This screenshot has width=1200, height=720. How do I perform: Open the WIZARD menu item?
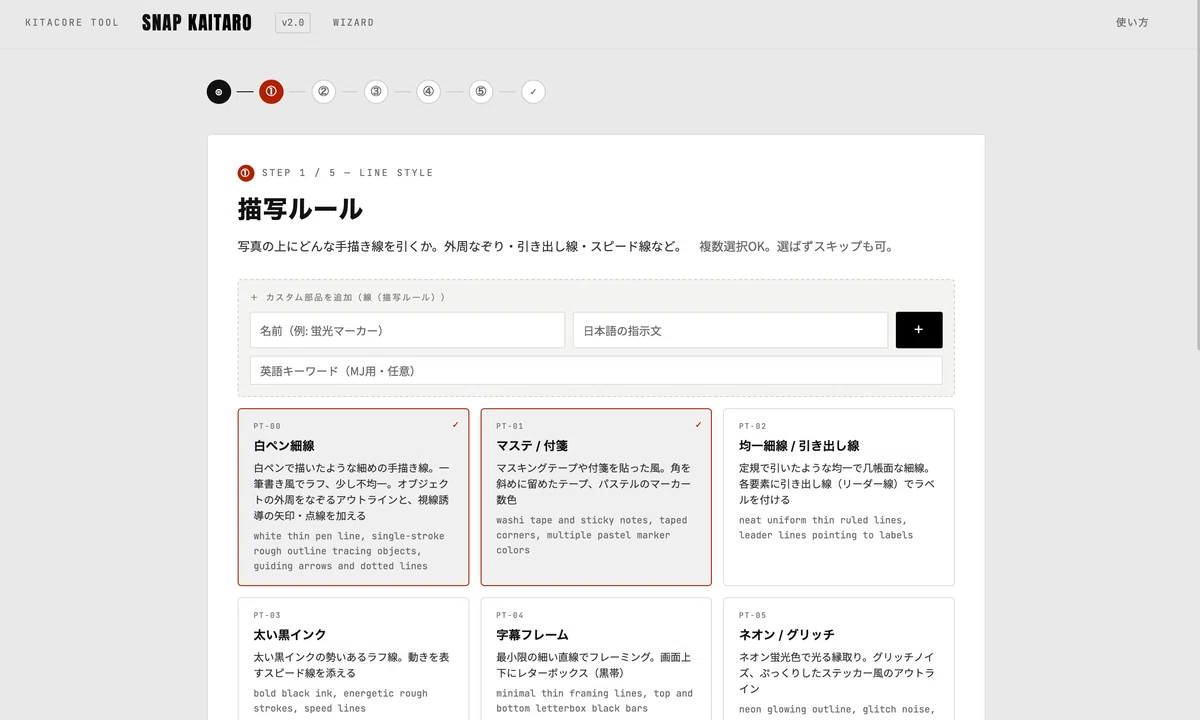pyautogui.click(x=353, y=23)
